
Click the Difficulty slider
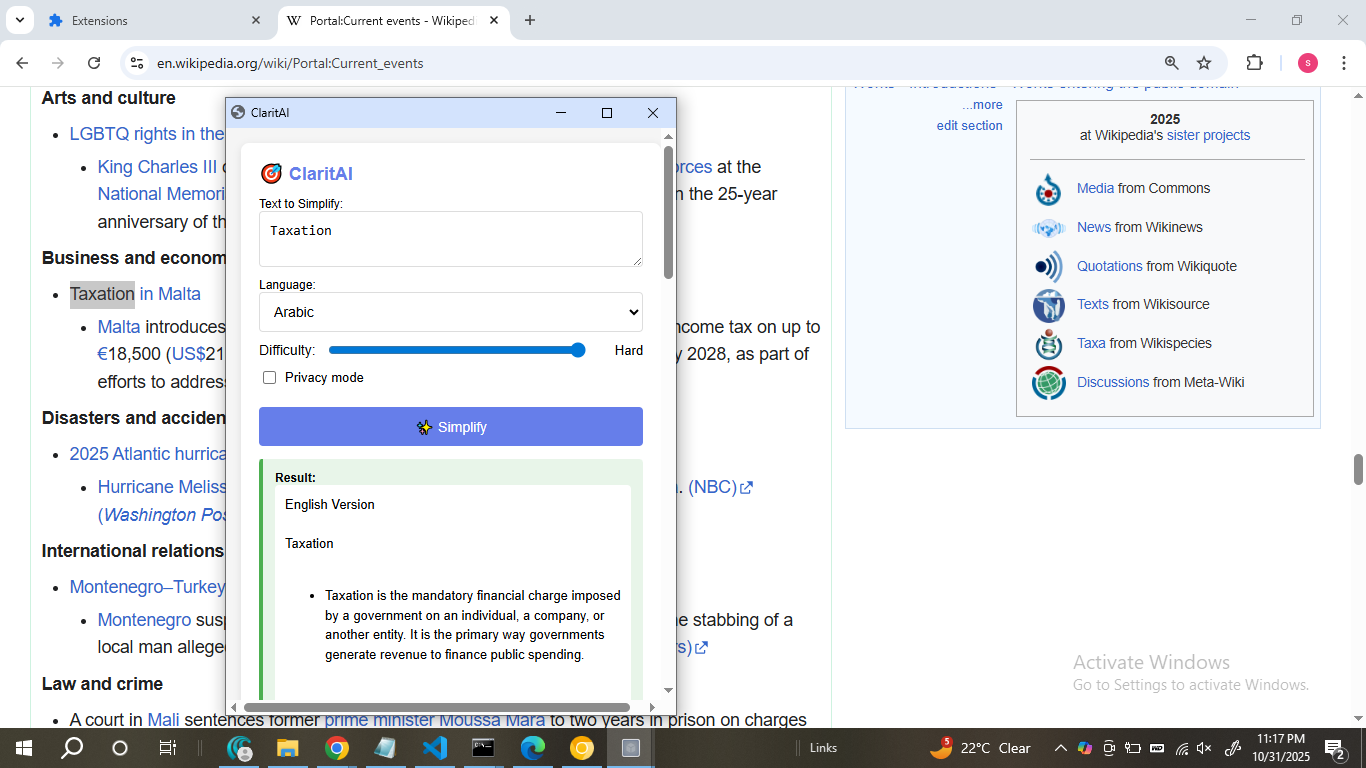coord(458,350)
